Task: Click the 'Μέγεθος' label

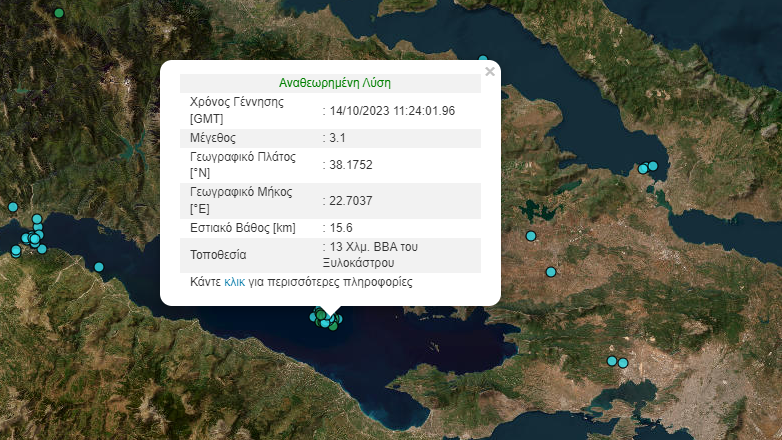Action: point(213,138)
